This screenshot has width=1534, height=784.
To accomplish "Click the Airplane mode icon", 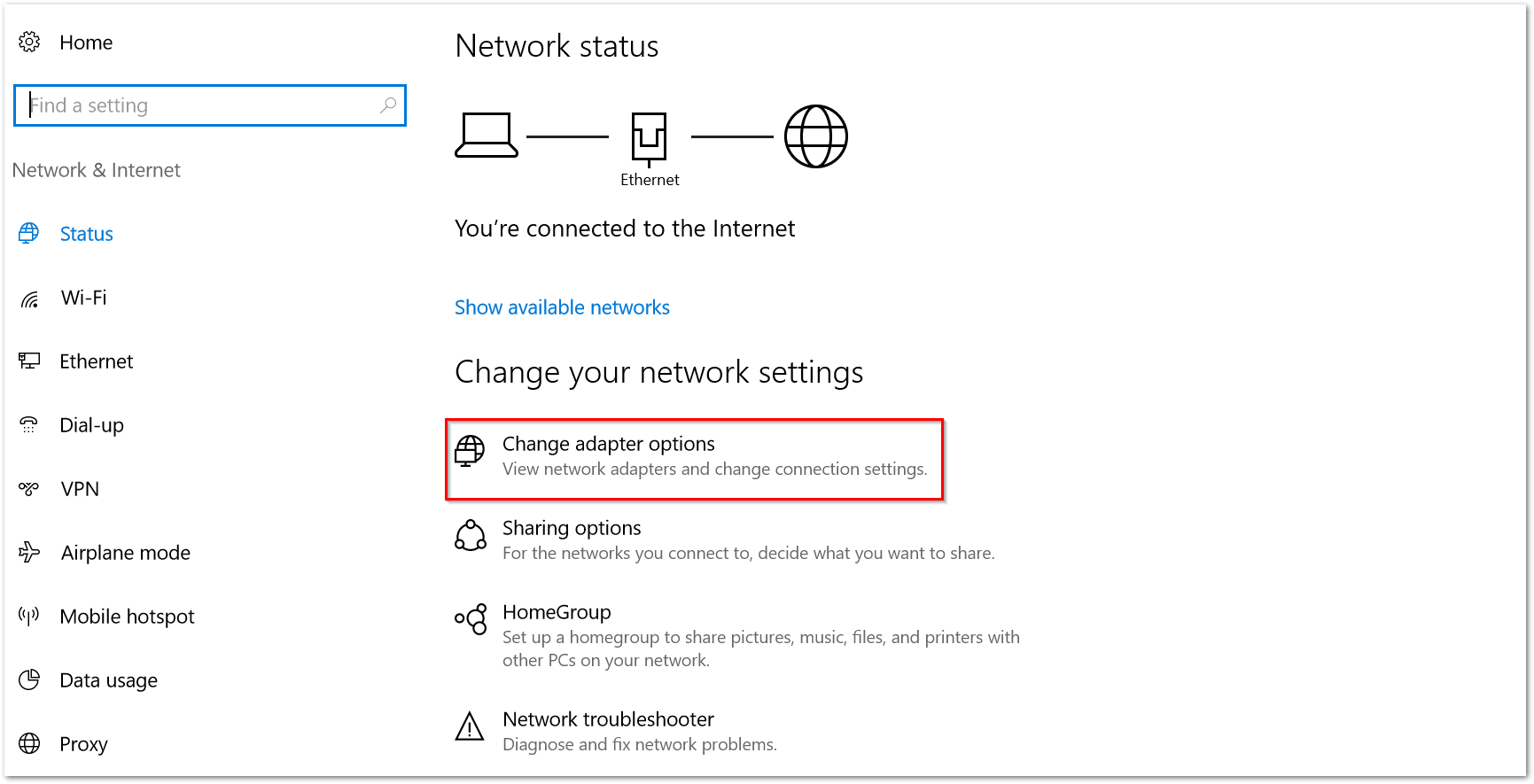I will tap(29, 553).
